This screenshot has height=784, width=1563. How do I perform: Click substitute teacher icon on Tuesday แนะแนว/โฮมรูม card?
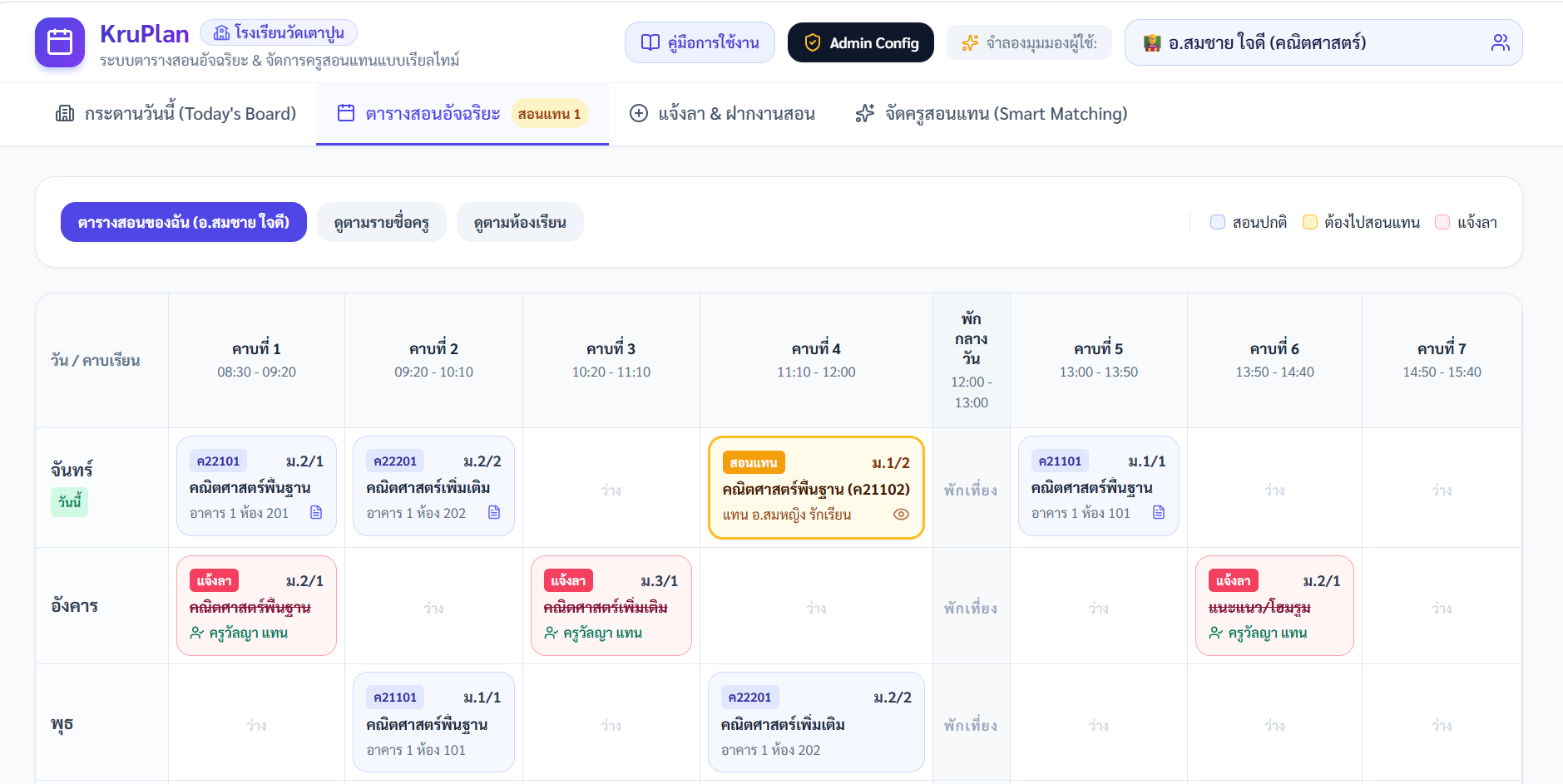click(x=1215, y=633)
